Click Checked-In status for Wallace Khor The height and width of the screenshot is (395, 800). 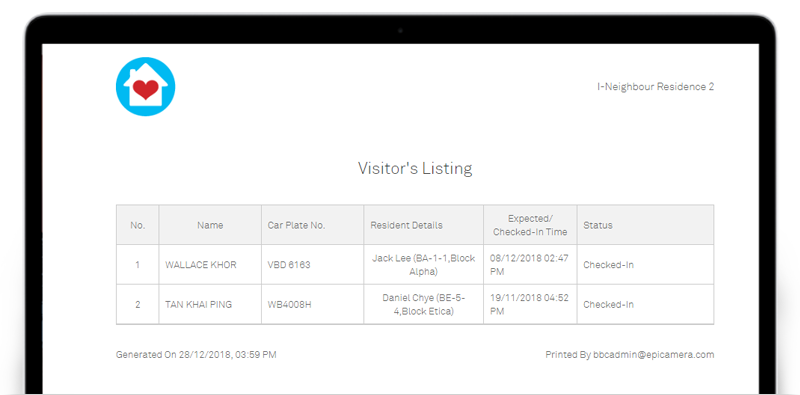pos(609,265)
